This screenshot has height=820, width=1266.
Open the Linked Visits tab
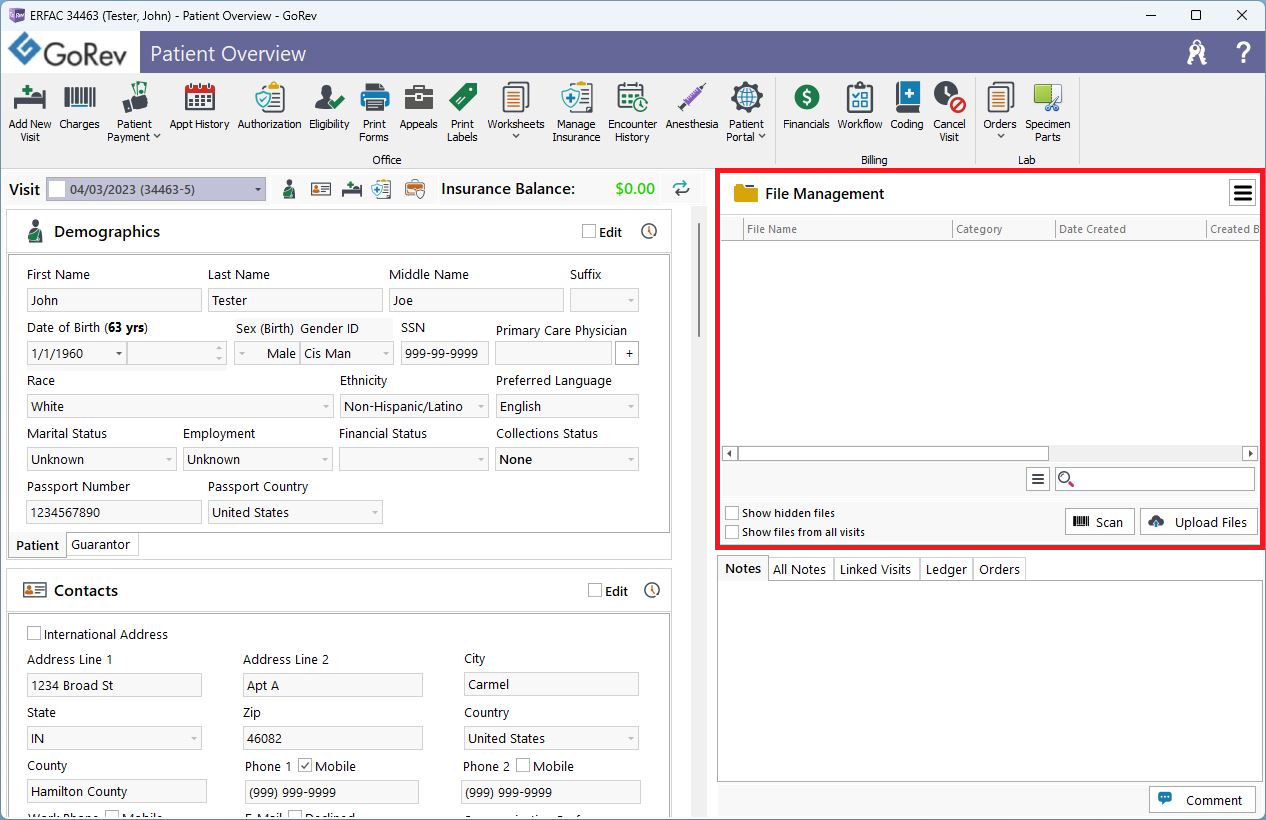pyautogui.click(x=875, y=569)
